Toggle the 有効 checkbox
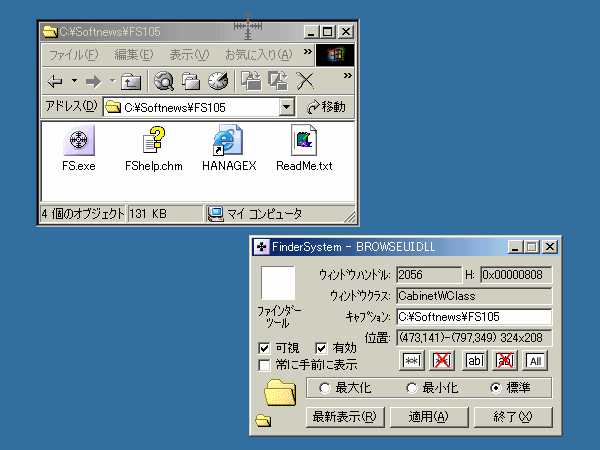The width and height of the screenshot is (600, 450). coord(322,348)
